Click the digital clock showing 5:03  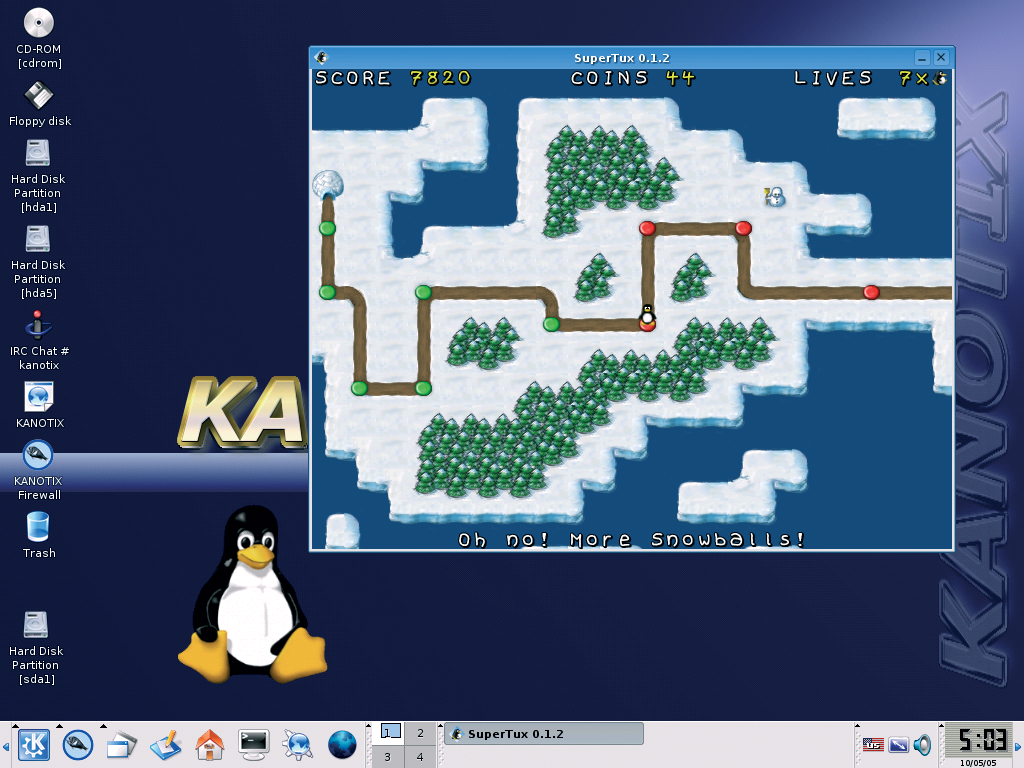pyautogui.click(x=978, y=741)
